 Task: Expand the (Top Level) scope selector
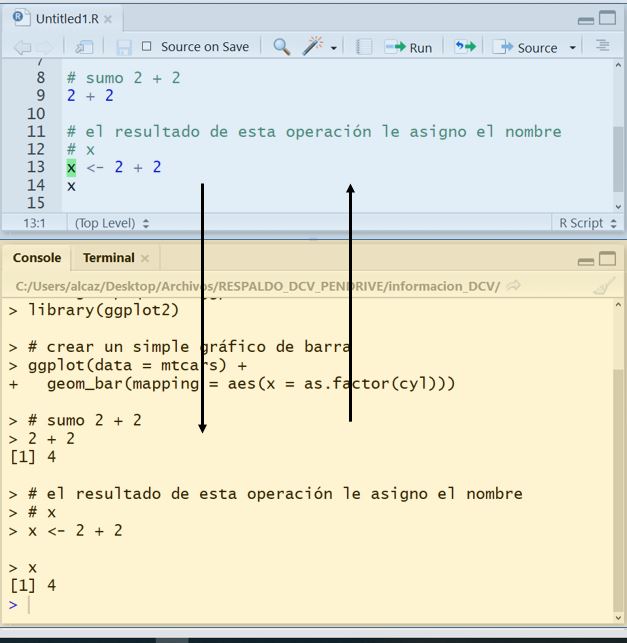111,223
